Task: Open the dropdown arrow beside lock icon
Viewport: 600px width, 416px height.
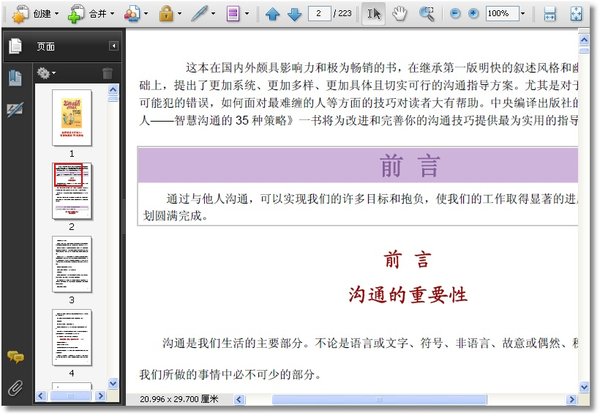Action: [x=179, y=14]
